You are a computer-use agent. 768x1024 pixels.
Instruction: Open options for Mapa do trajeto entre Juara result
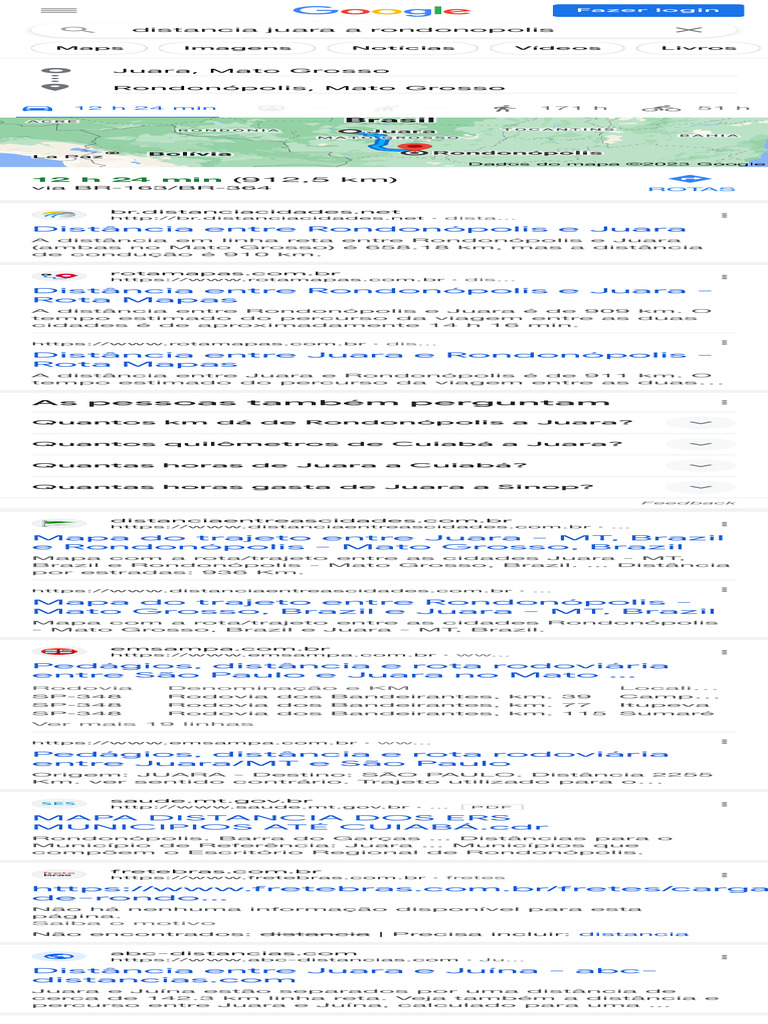click(724, 524)
